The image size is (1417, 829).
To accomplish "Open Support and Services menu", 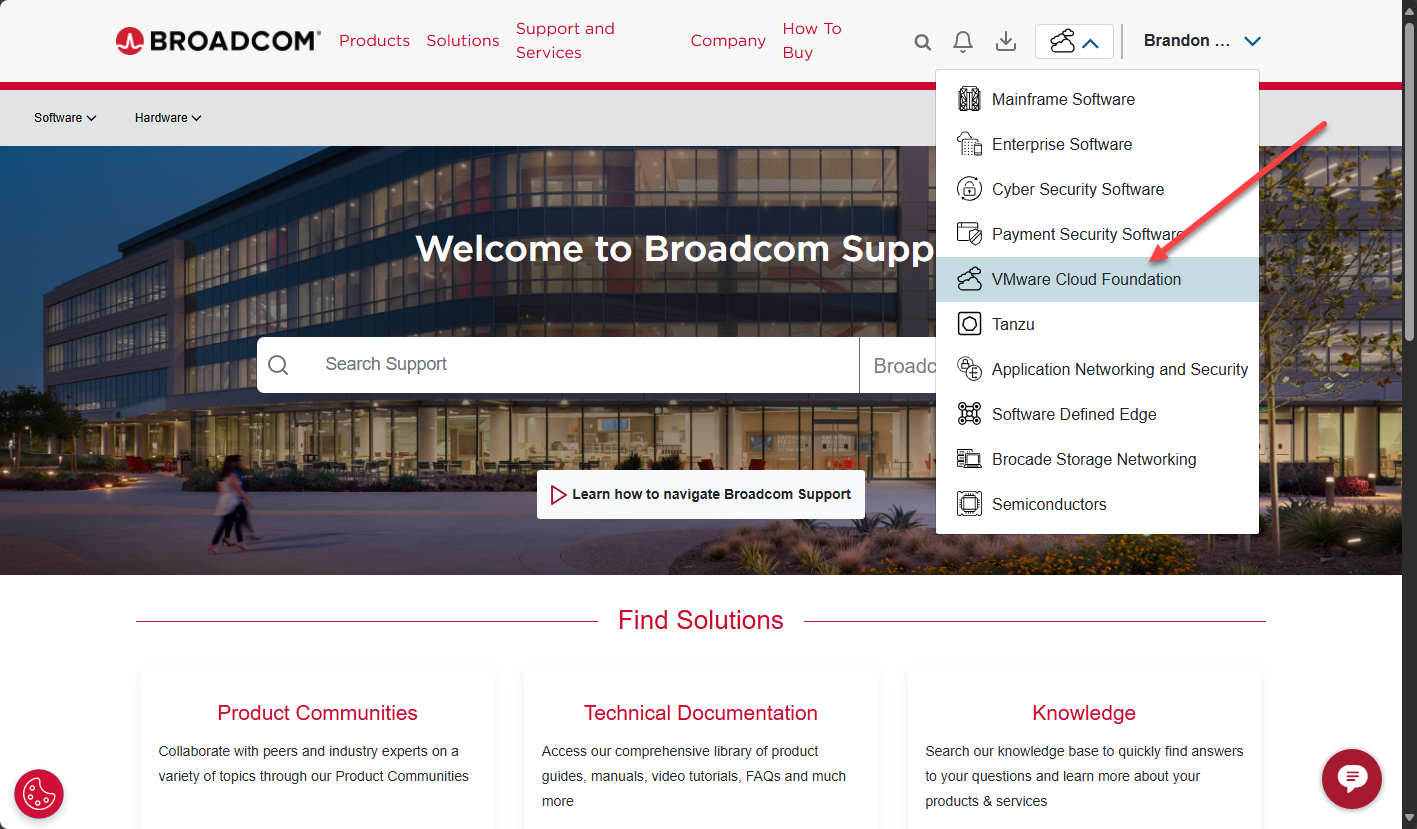I will point(565,41).
